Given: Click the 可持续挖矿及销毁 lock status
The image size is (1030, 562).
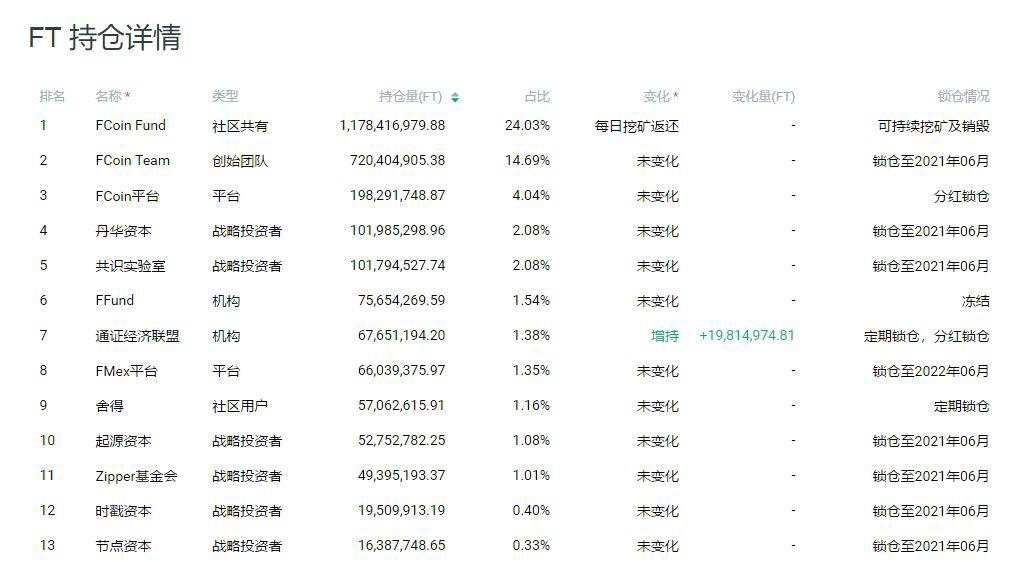Looking at the screenshot, I should pos(933,126).
